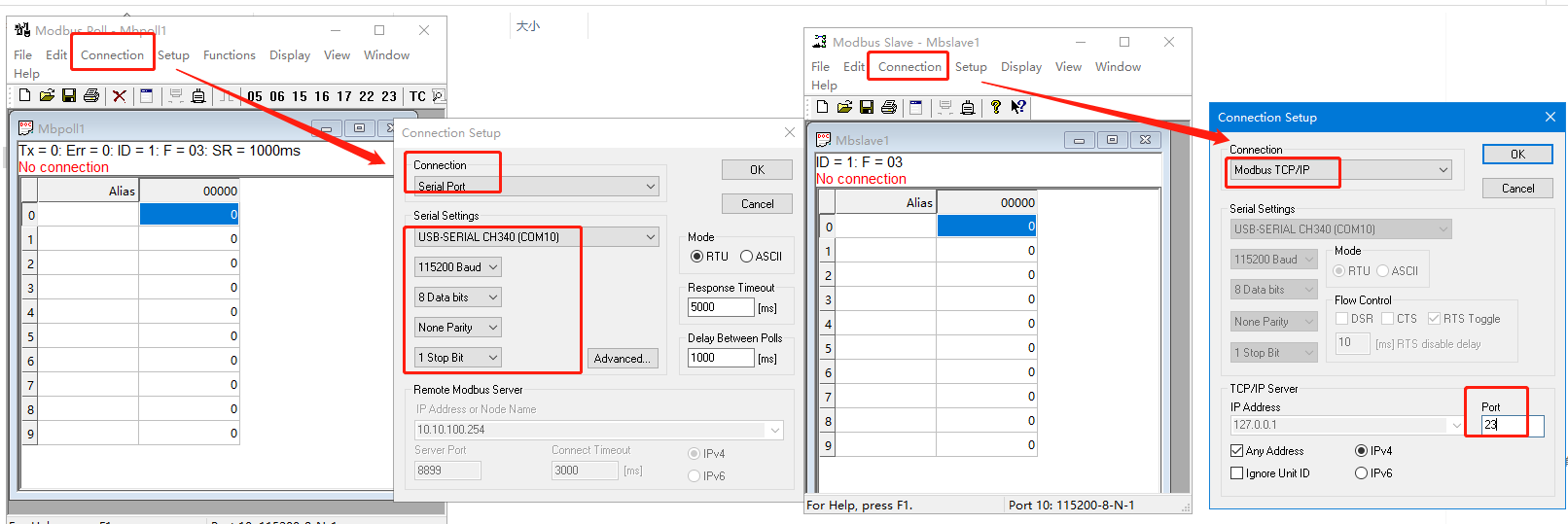Click the red X delete icon in Modbus Poll
1568x524 pixels.
(x=119, y=95)
